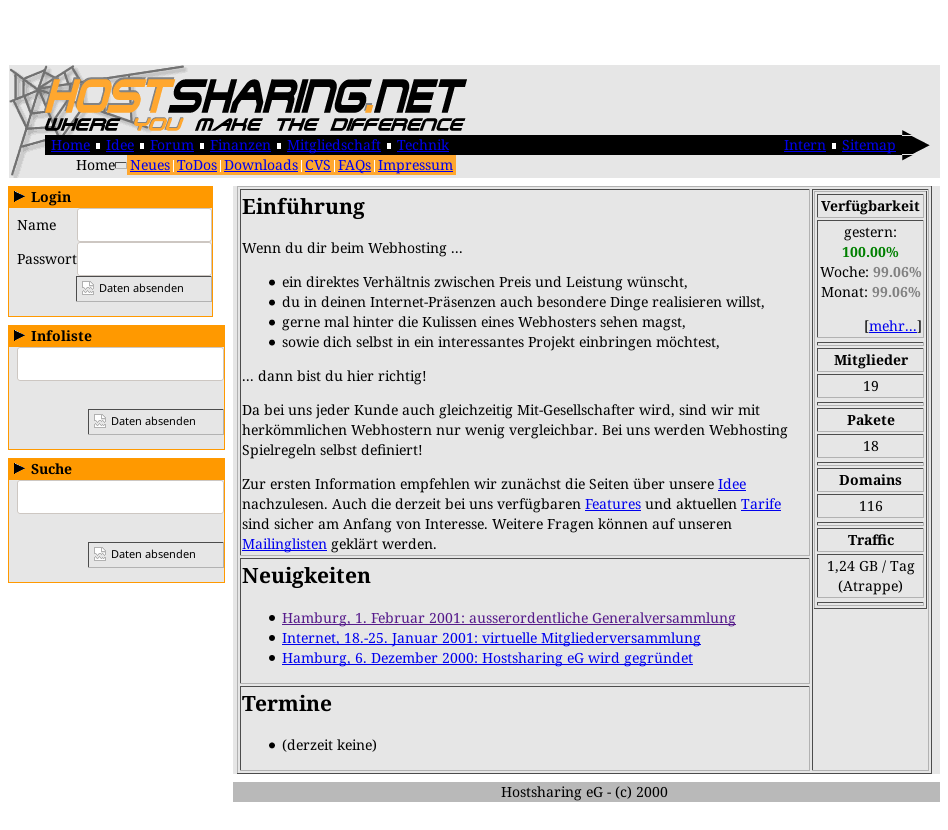This screenshot has width=948, height=830.
Task: Open the Technik menu item
Action: click(423, 145)
